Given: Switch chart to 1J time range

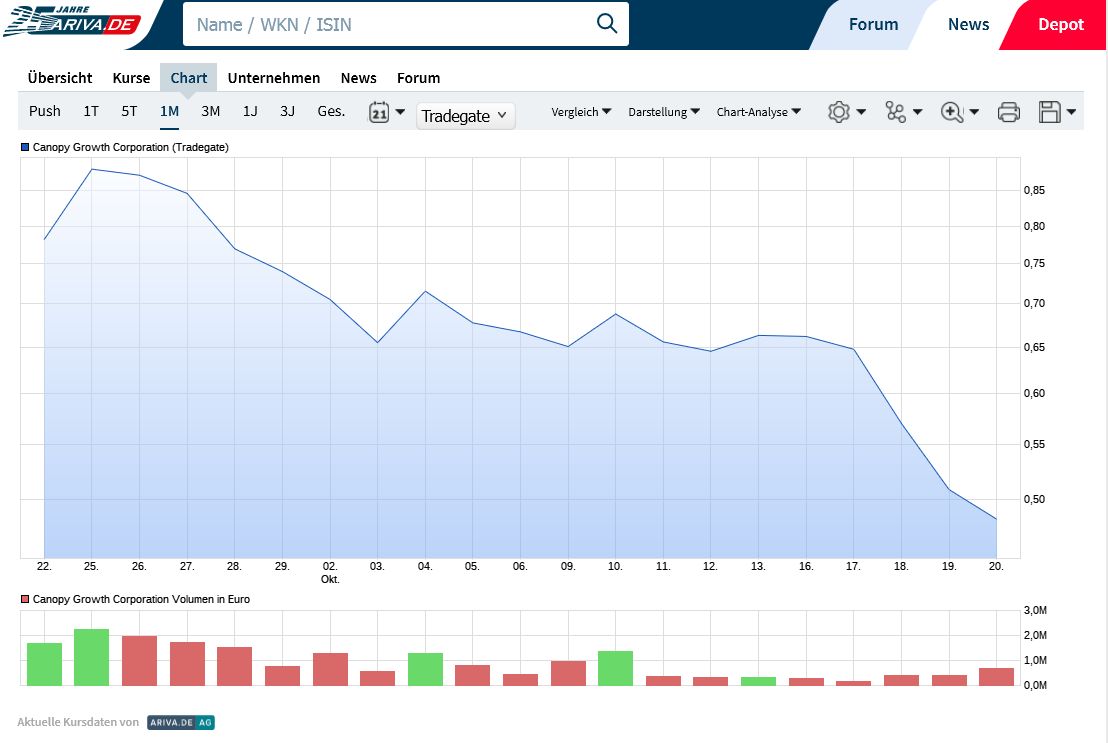Looking at the screenshot, I should point(250,111).
